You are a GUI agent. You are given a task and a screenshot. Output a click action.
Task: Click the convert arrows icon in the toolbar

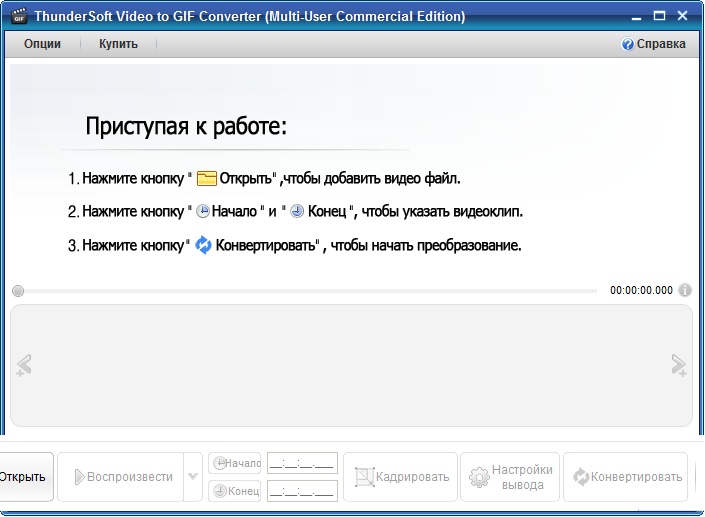(x=581, y=477)
